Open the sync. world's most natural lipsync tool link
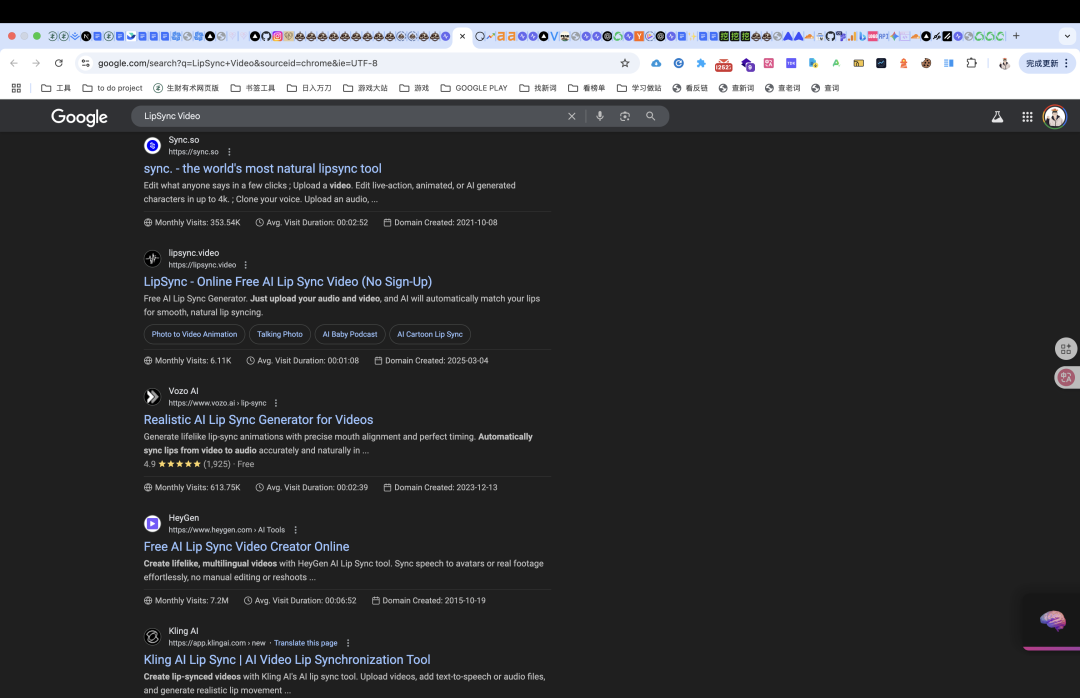This screenshot has height=698, width=1080. (x=262, y=169)
